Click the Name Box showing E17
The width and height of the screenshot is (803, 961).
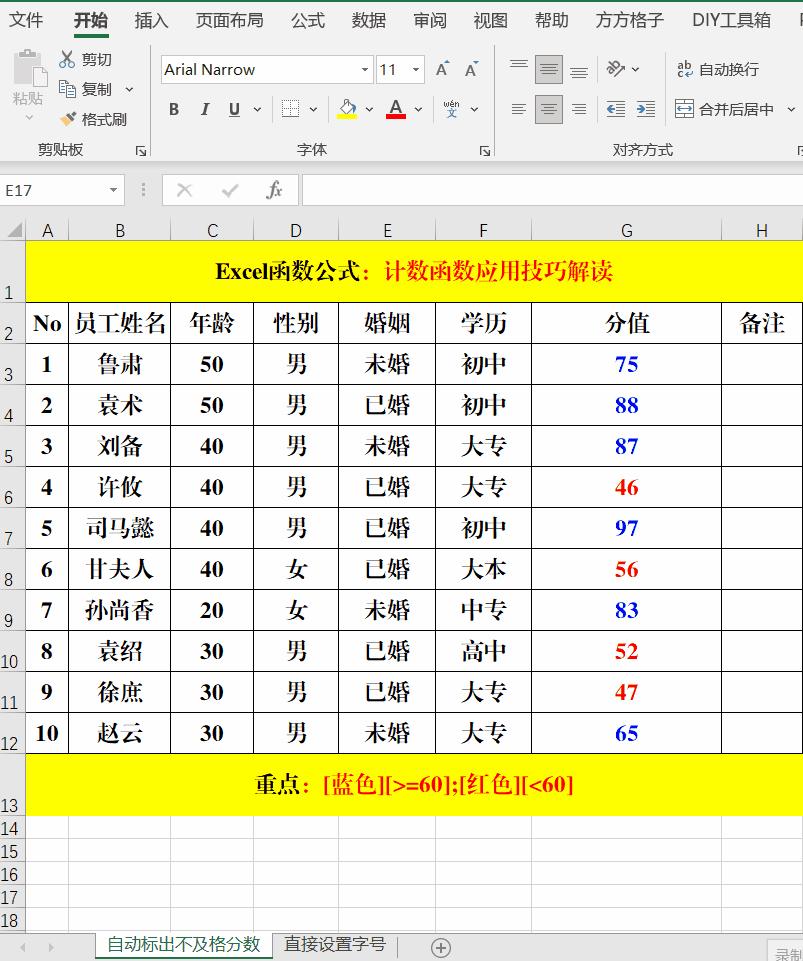tap(55, 189)
